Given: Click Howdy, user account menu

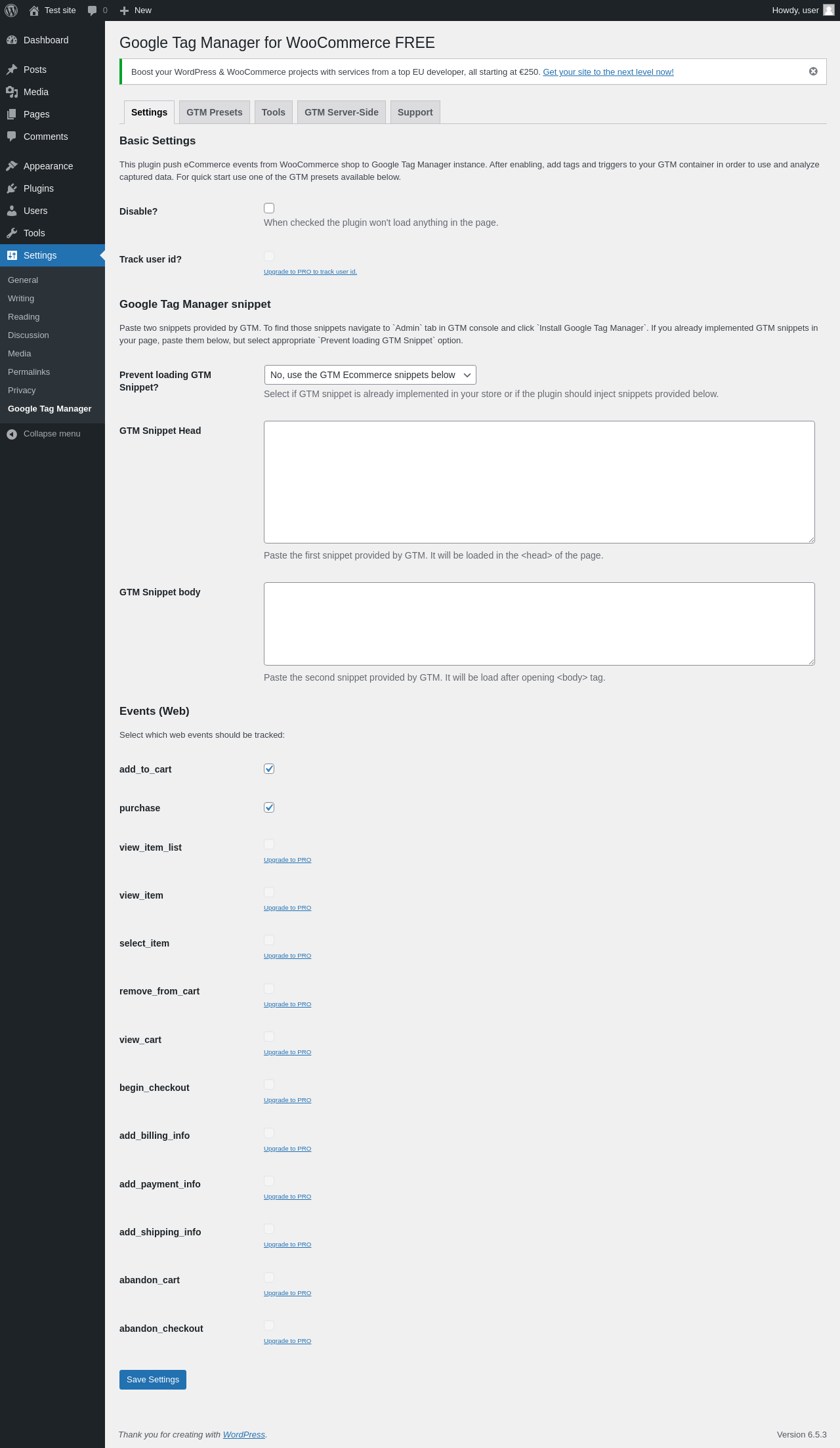Looking at the screenshot, I should tap(803, 11).
